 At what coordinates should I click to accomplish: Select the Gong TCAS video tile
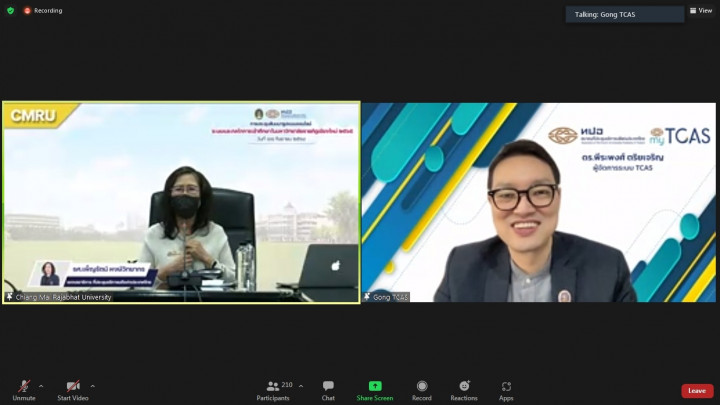pos(539,202)
